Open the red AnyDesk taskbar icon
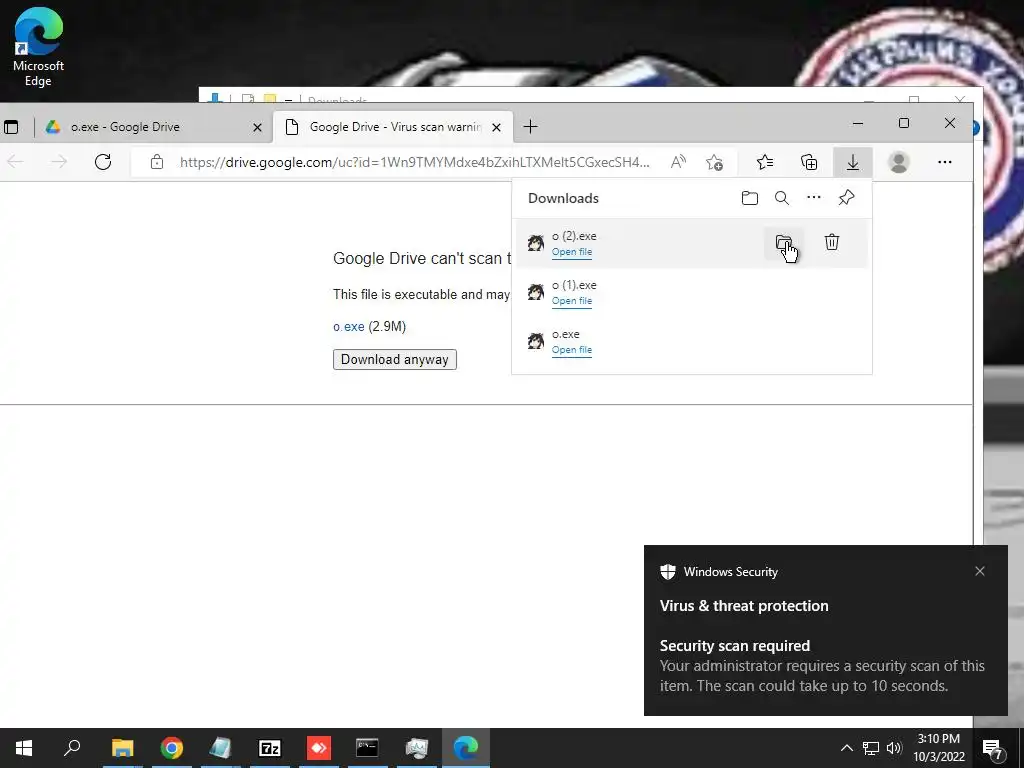1024x768 pixels. tap(319, 748)
